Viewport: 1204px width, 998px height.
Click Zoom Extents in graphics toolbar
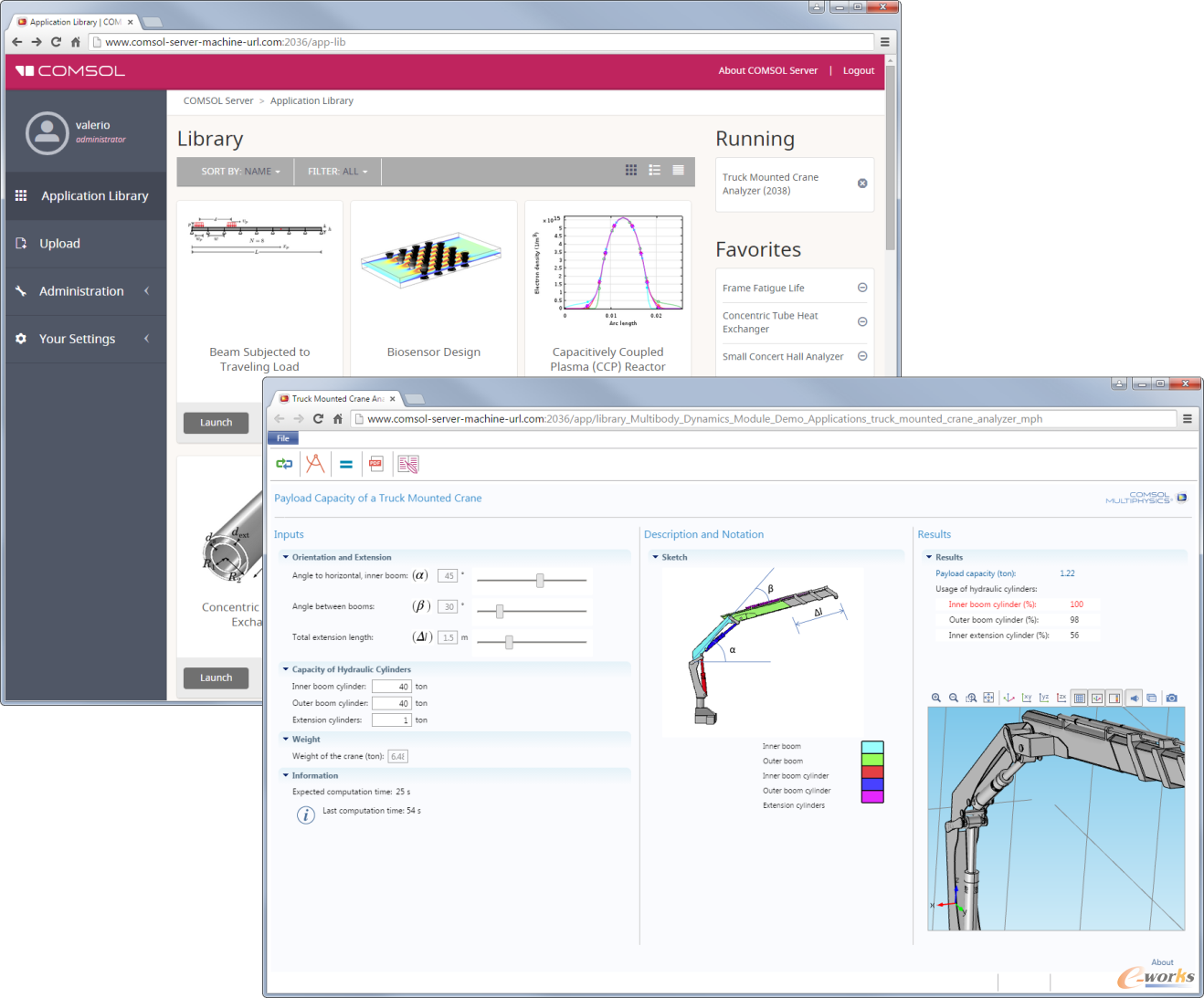pos(988,698)
